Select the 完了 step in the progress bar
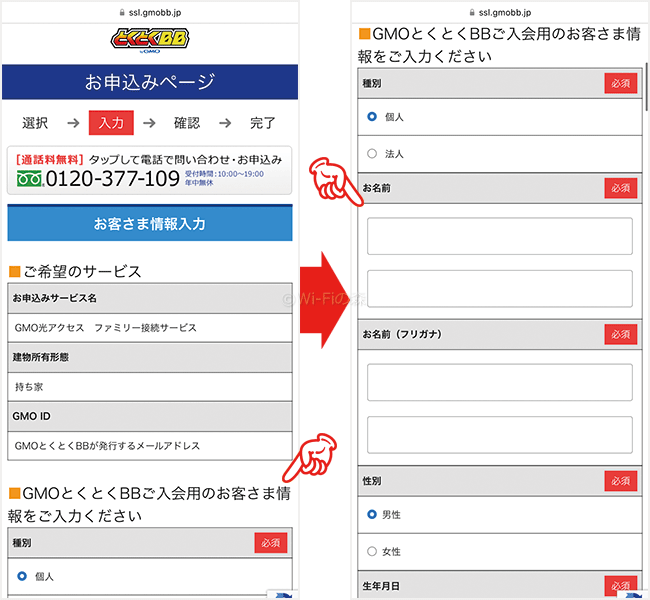The height and width of the screenshot is (600, 650). coord(263,123)
